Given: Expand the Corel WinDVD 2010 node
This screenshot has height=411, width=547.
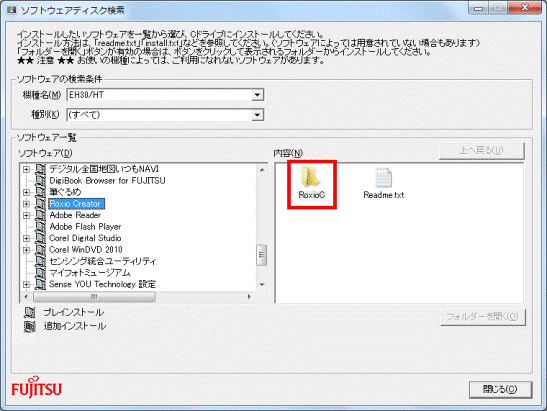Looking at the screenshot, I should pyautogui.click(x=26, y=250).
